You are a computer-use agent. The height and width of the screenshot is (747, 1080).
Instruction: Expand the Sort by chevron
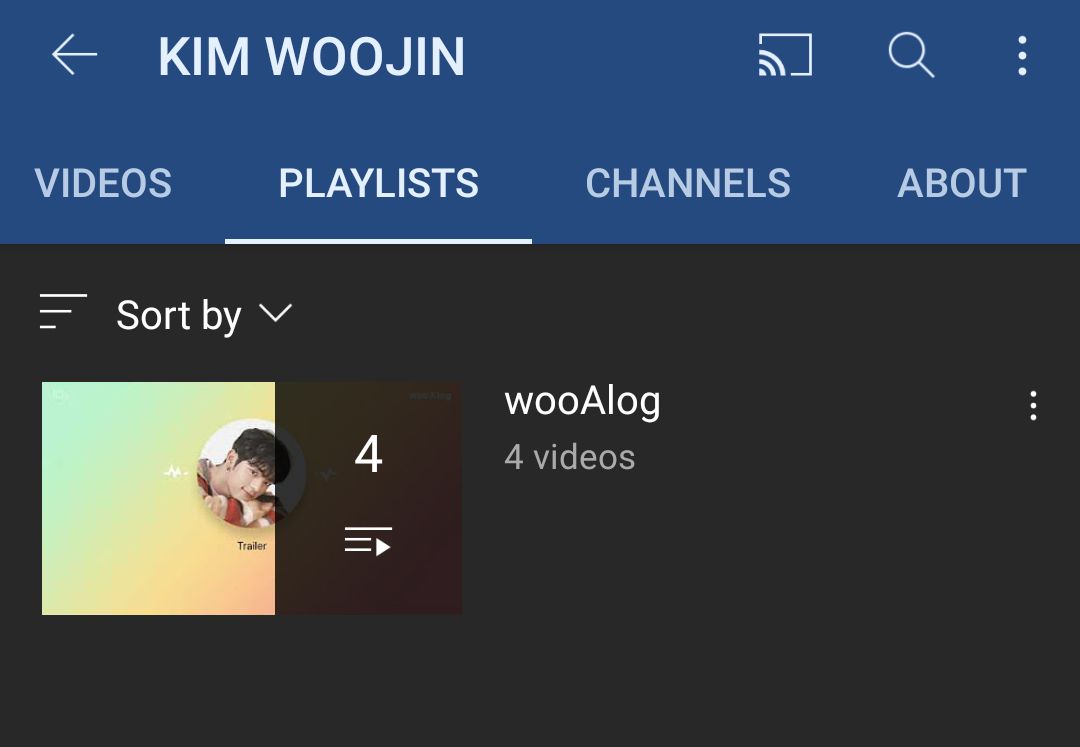(x=276, y=313)
